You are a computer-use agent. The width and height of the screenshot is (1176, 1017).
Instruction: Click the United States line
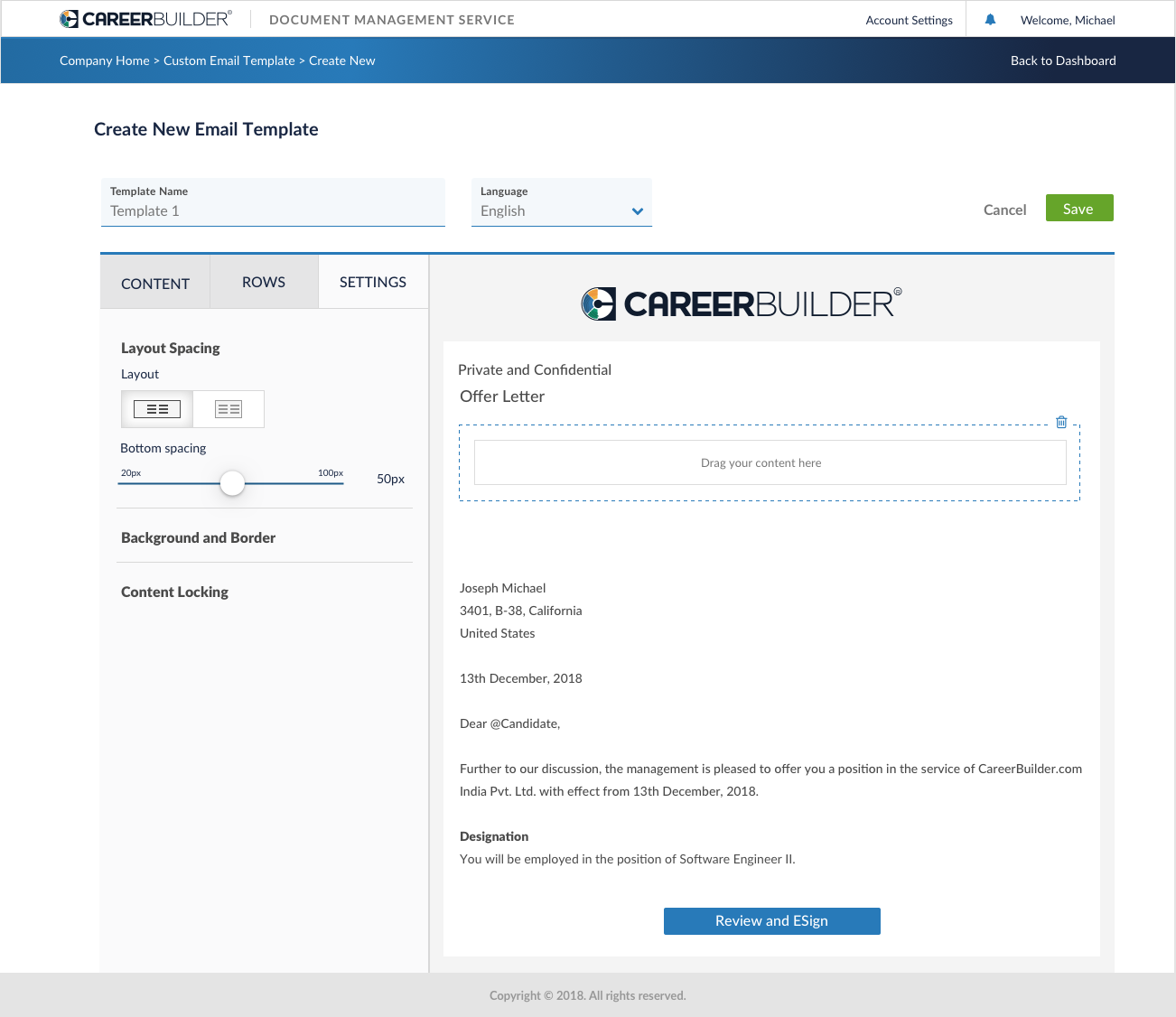click(498, 633)
